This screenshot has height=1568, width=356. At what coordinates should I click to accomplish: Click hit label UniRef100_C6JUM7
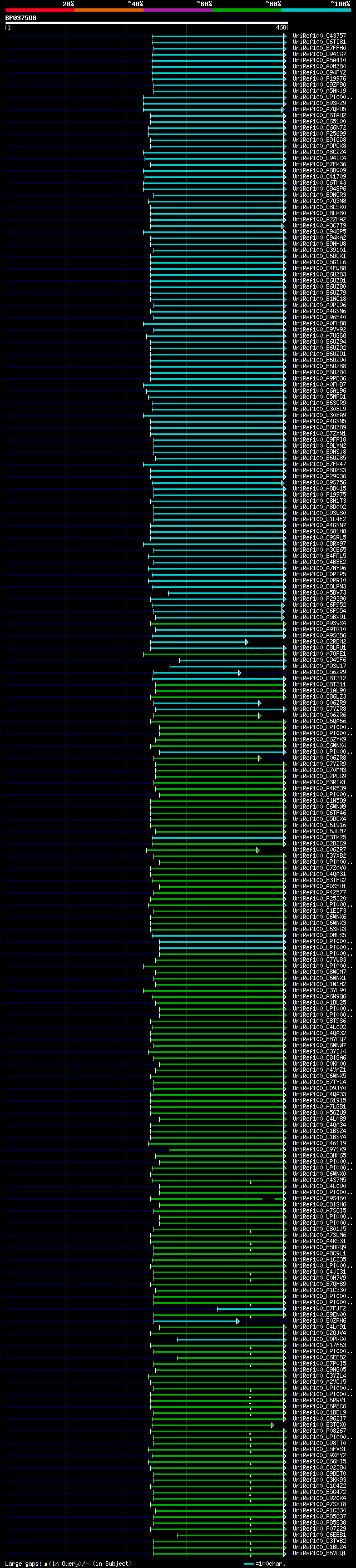[x=319, y=832]
